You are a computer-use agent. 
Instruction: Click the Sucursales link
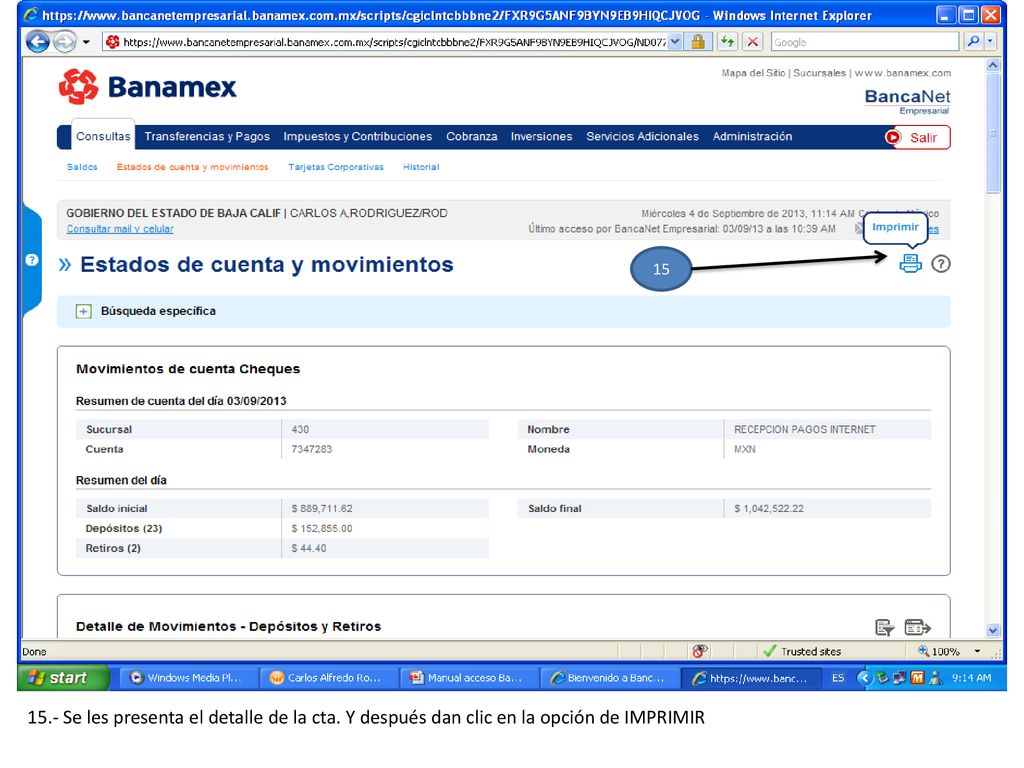(820, 73)
